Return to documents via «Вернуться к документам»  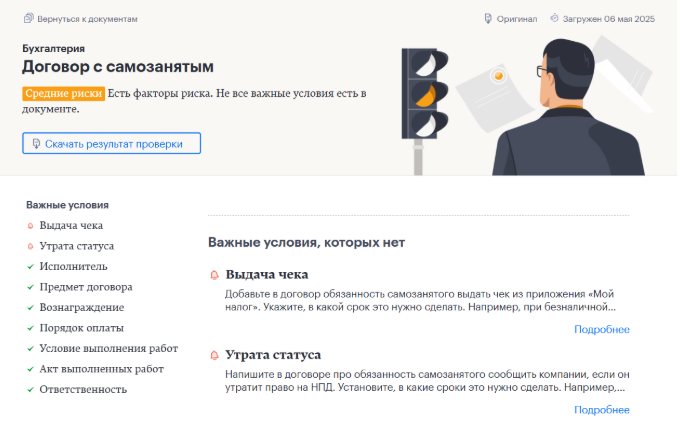86,19
